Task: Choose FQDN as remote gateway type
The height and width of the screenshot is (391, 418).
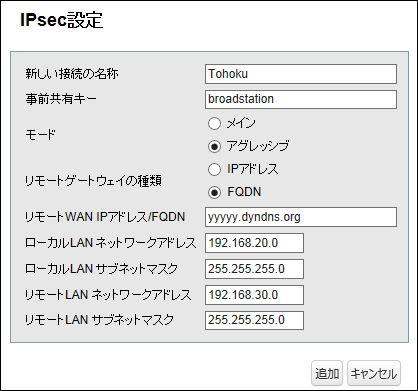Action: (x=214, y=192)
